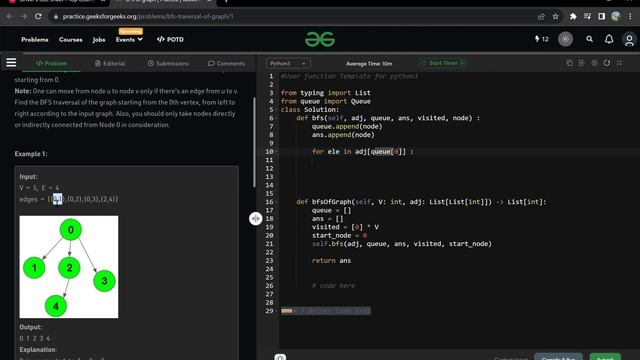The width and height of the screenshot is (640, 360).
Task: Toggle the round theme switch icon
Action: (565, 39)
